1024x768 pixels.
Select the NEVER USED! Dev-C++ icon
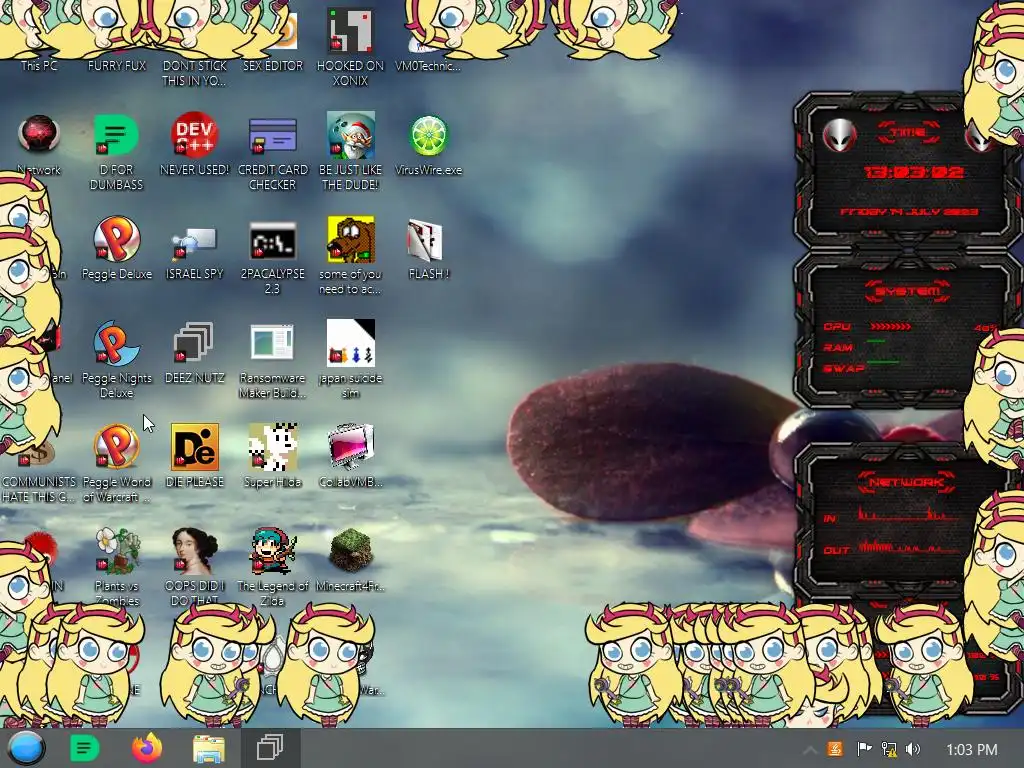click(x=194, y=136)
